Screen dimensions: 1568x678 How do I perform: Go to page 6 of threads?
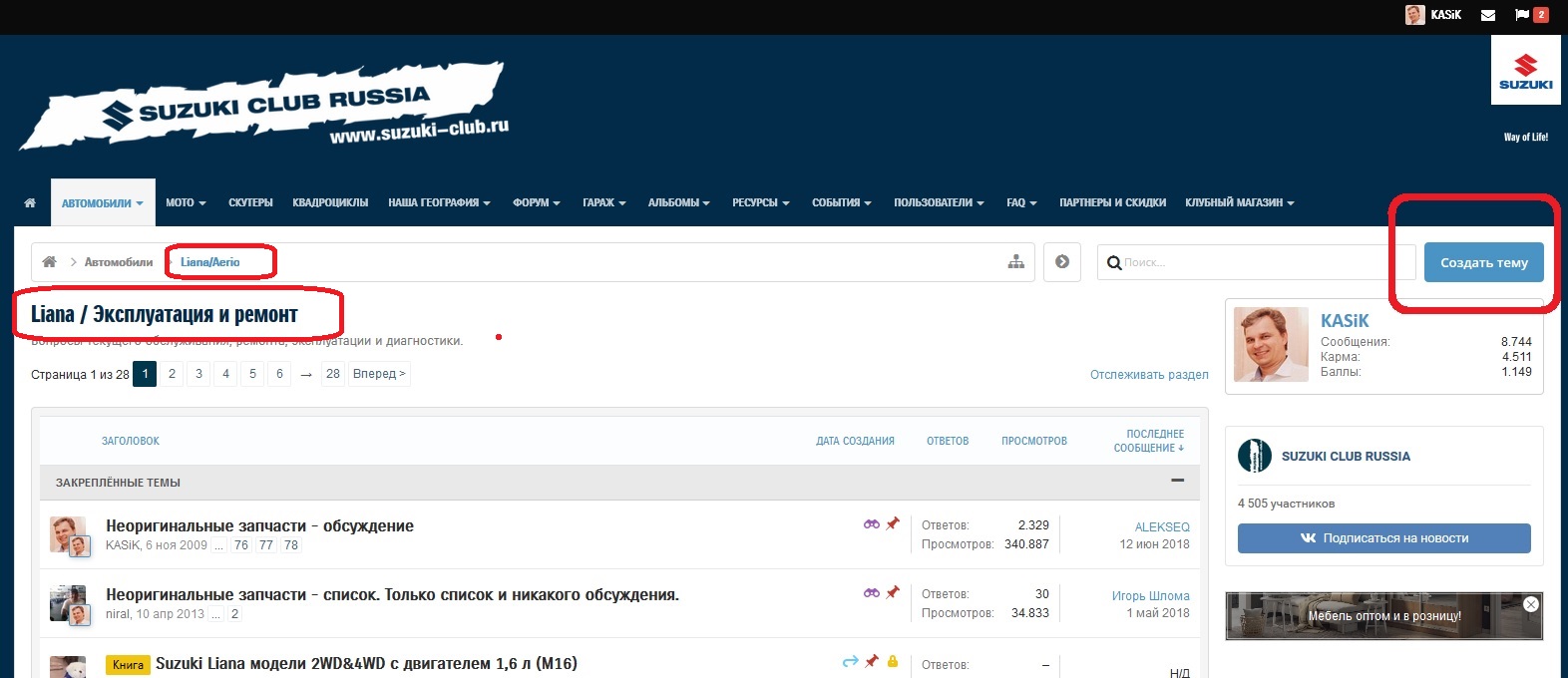pyautogui.click(x=279, y=374)
